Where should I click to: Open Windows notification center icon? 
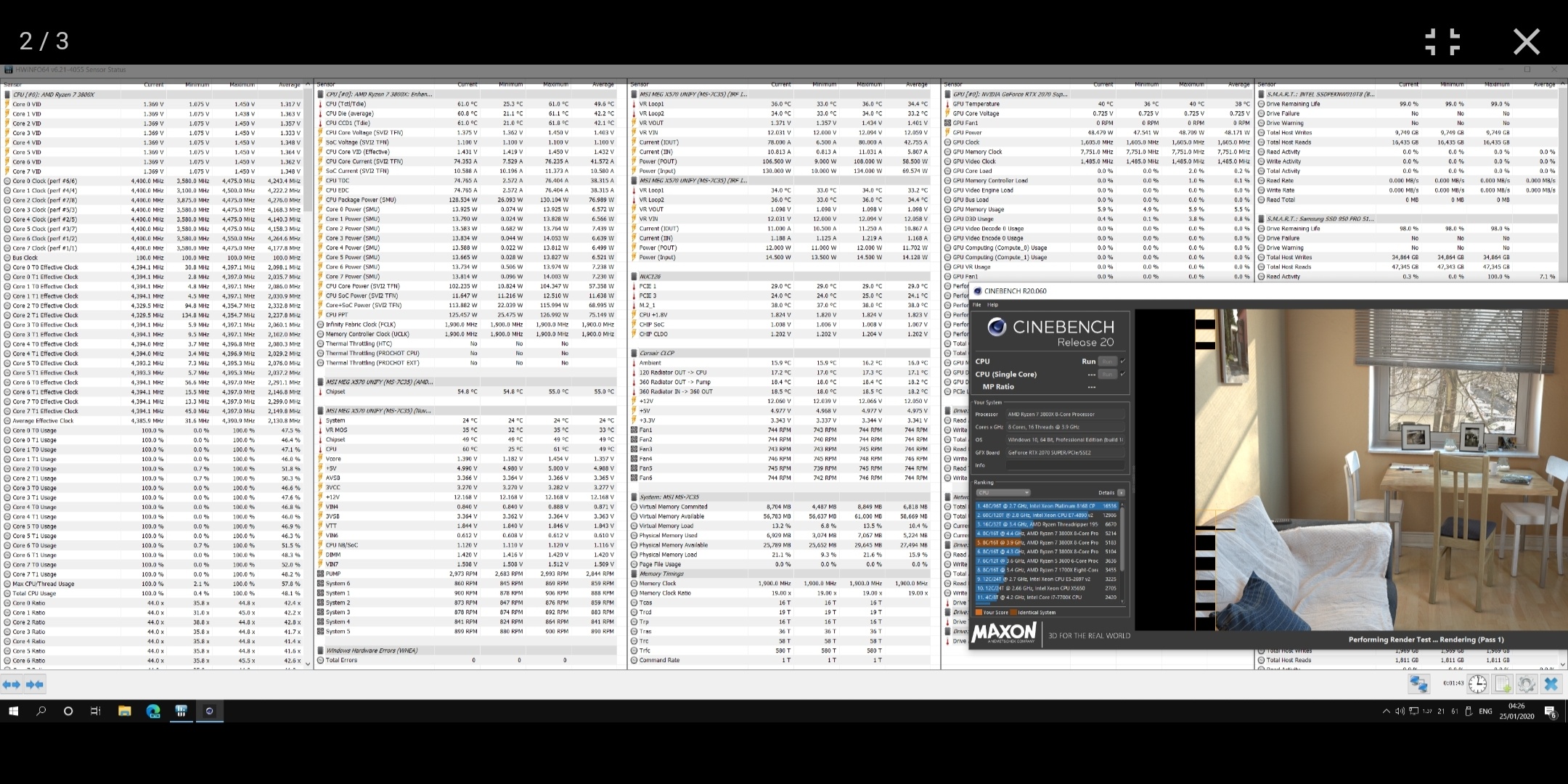(1550, 712)
